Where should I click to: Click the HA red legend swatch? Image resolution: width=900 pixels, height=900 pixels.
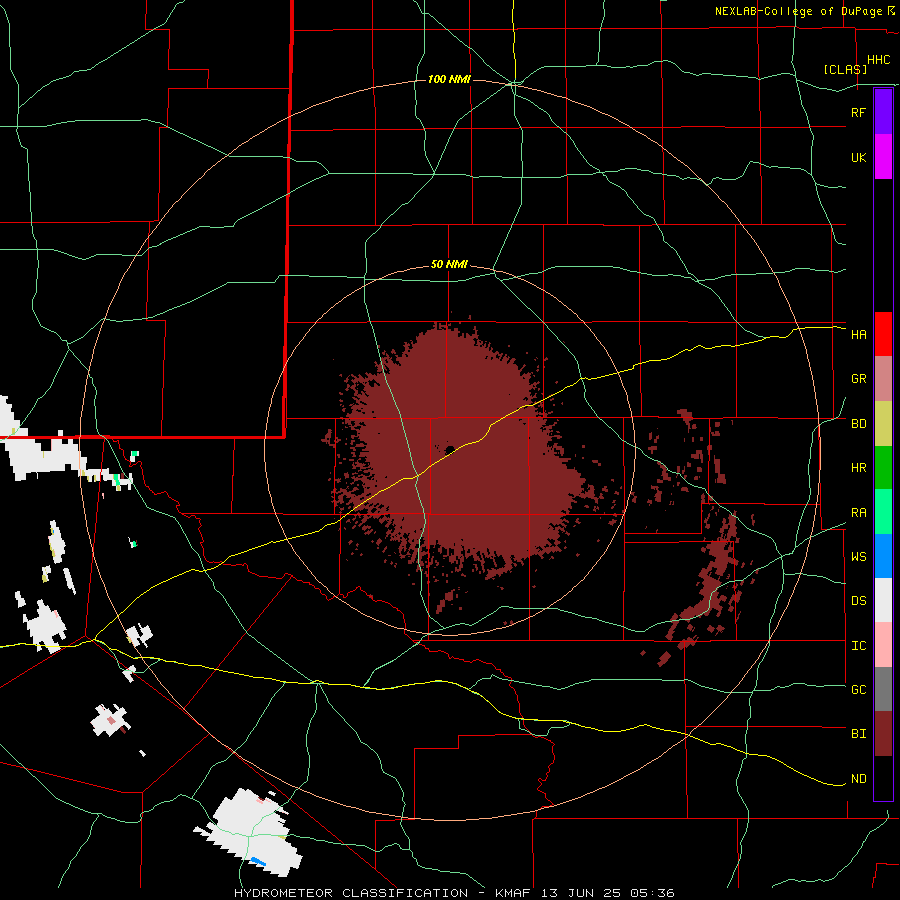pos(883,334)
